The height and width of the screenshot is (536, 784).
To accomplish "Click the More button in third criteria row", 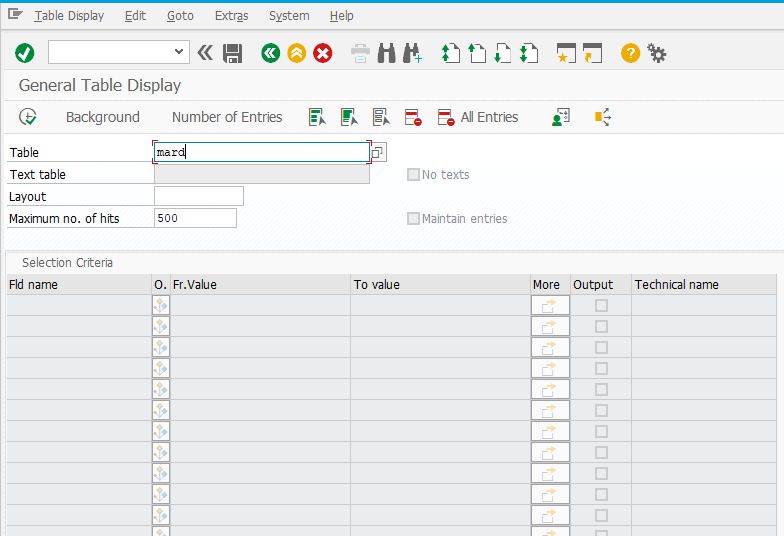I will 550,348.
